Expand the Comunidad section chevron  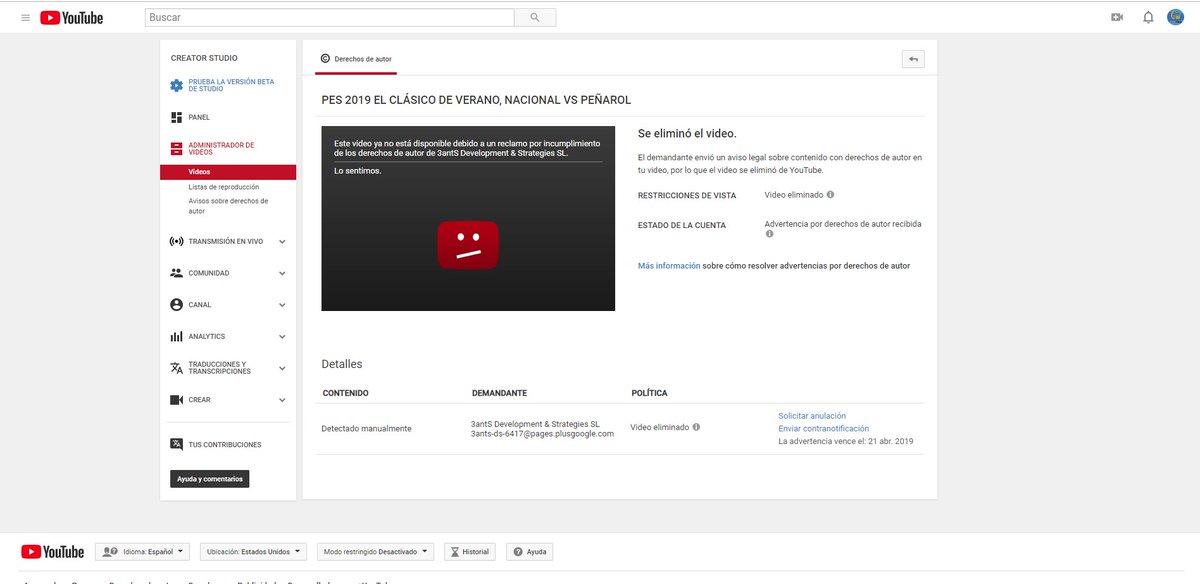282,273
